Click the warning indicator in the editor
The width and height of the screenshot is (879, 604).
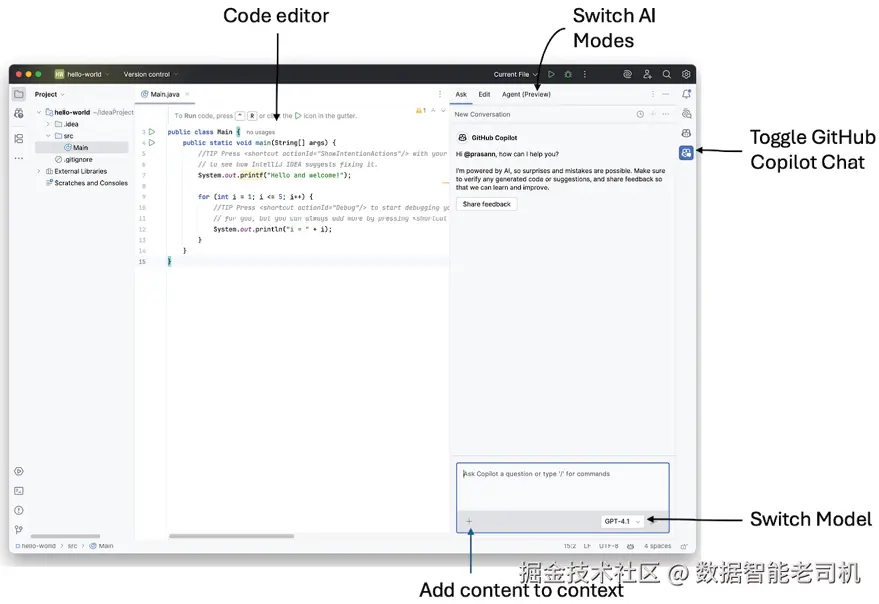pos(421,110)
